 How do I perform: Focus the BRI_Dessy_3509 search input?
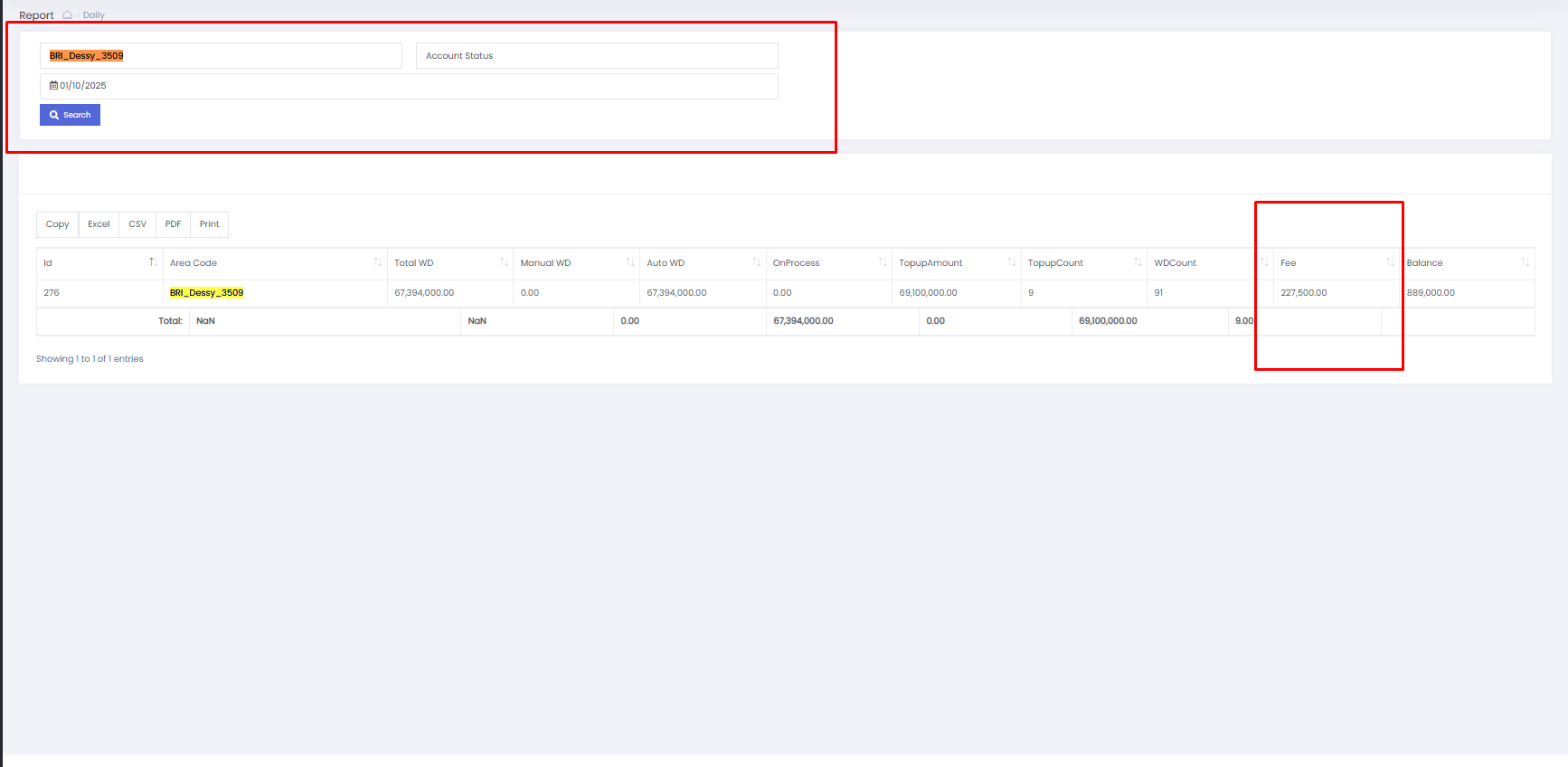pos(221,55)
